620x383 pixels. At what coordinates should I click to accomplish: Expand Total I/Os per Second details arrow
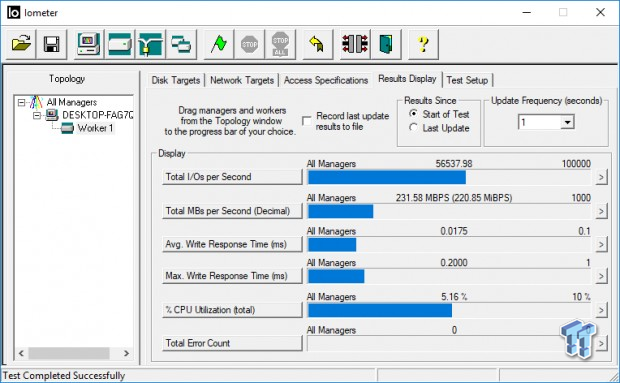(601, 177)
